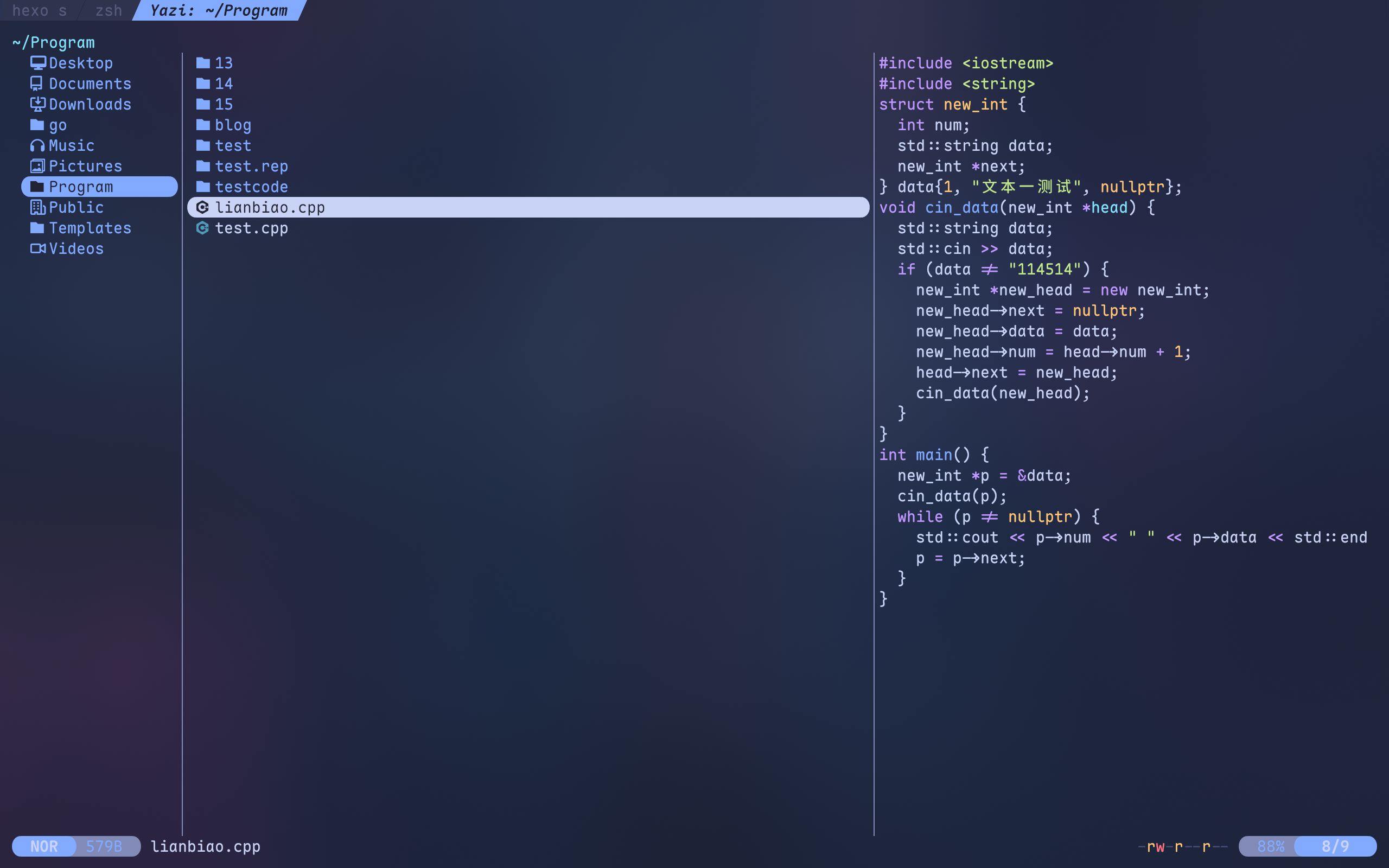1389x868 pixels.
Task: Switch to the hexo s tab
Action: [x=39, y=10]
